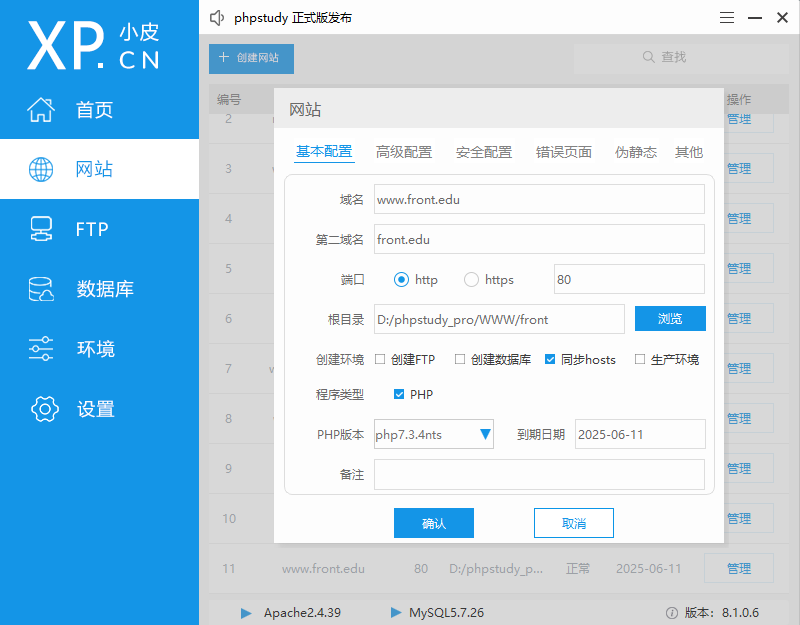Screen dimensions: 800x625
Task: Click the 查找 search box
Action: [682, 57]
